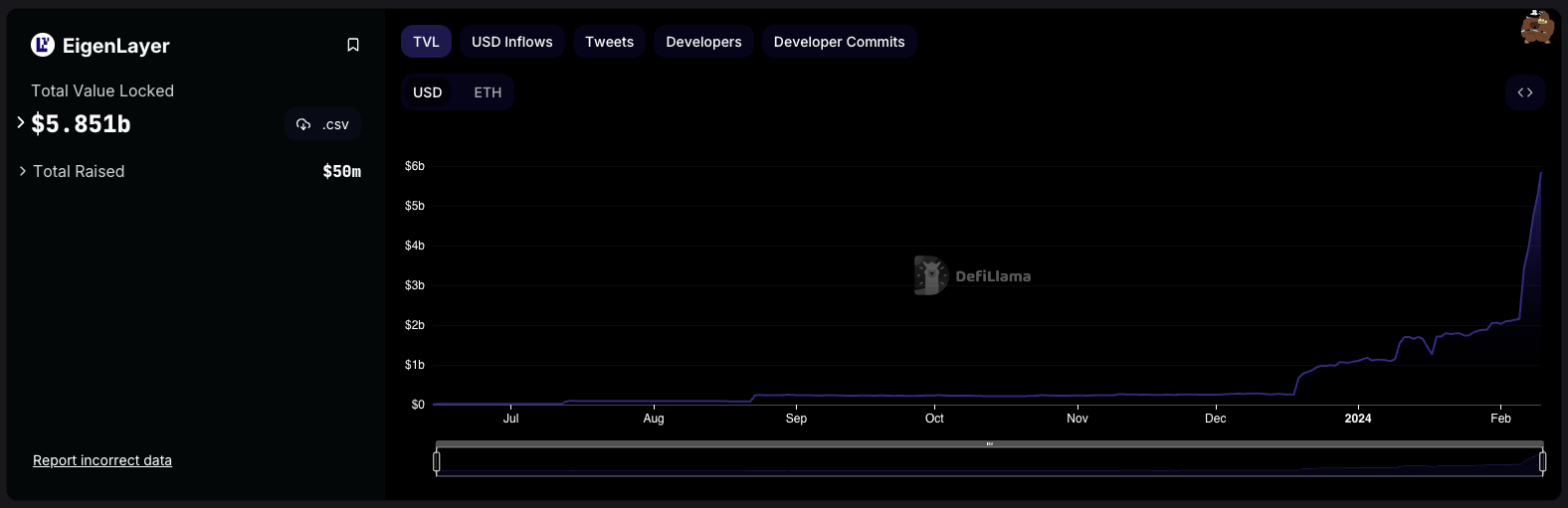Image resolution: width=1568 pixels, height=508 pixels.
Task: Toggle the USD Inflows chart option
Action: 512,42
